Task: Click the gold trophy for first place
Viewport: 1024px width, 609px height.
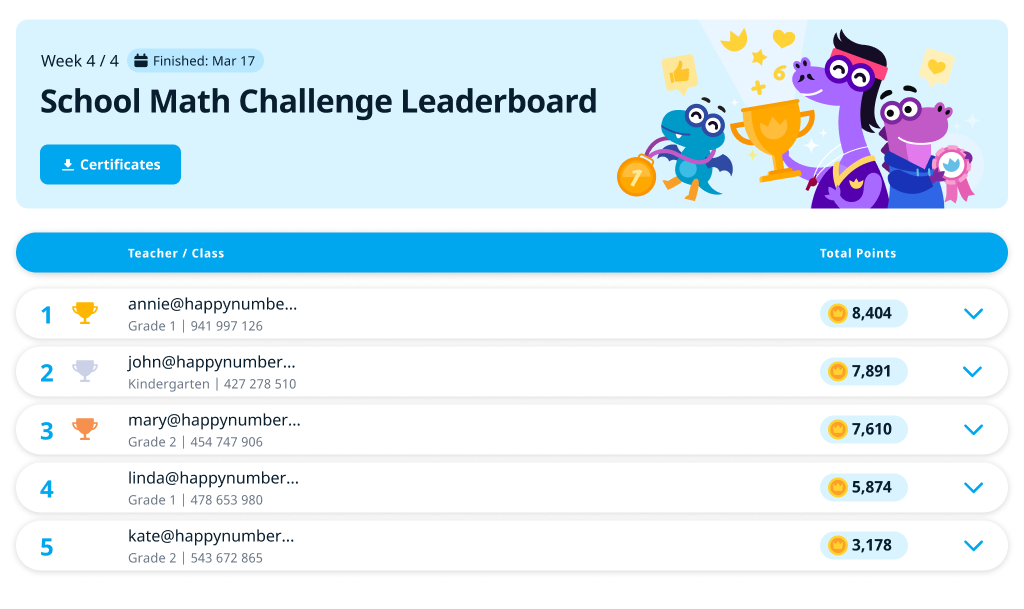Action: 85,313
